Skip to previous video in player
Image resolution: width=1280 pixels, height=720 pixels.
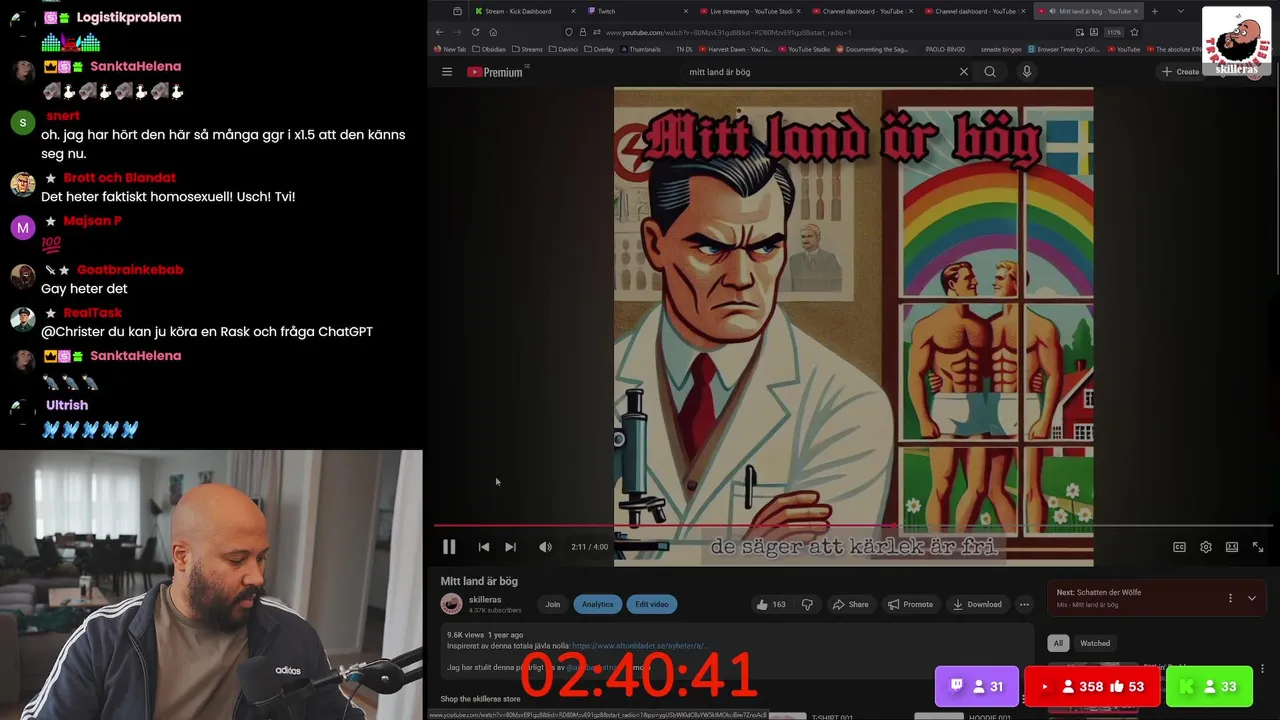[x=484, y=547]
